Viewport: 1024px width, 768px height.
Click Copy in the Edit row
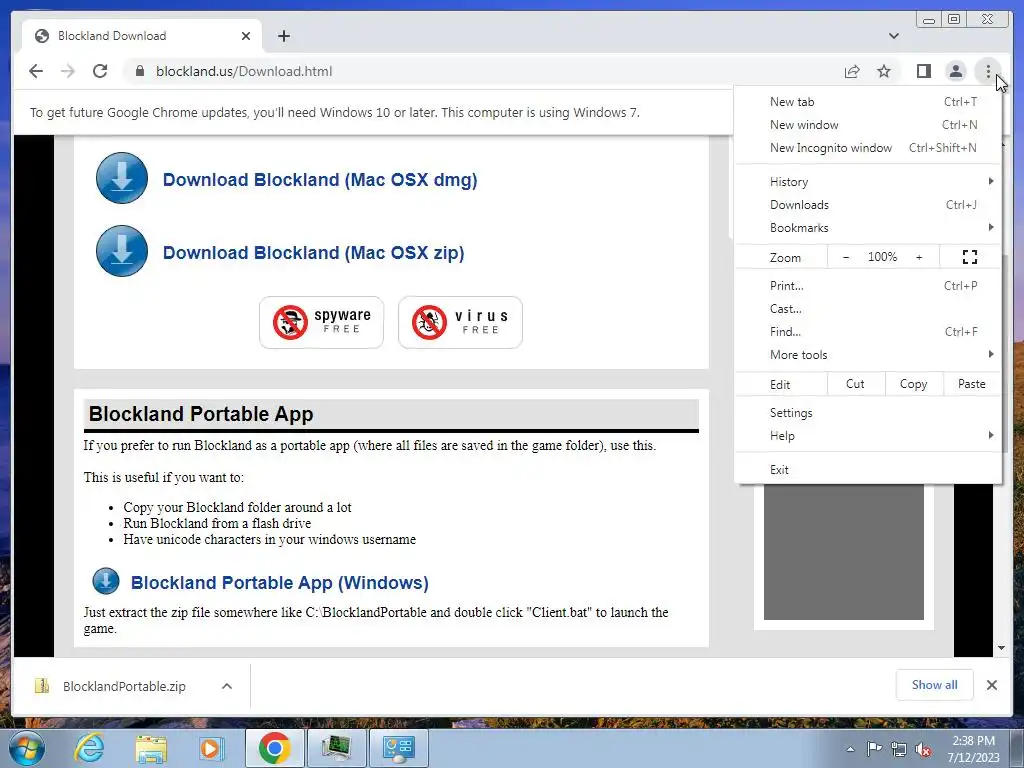(914, 384)
